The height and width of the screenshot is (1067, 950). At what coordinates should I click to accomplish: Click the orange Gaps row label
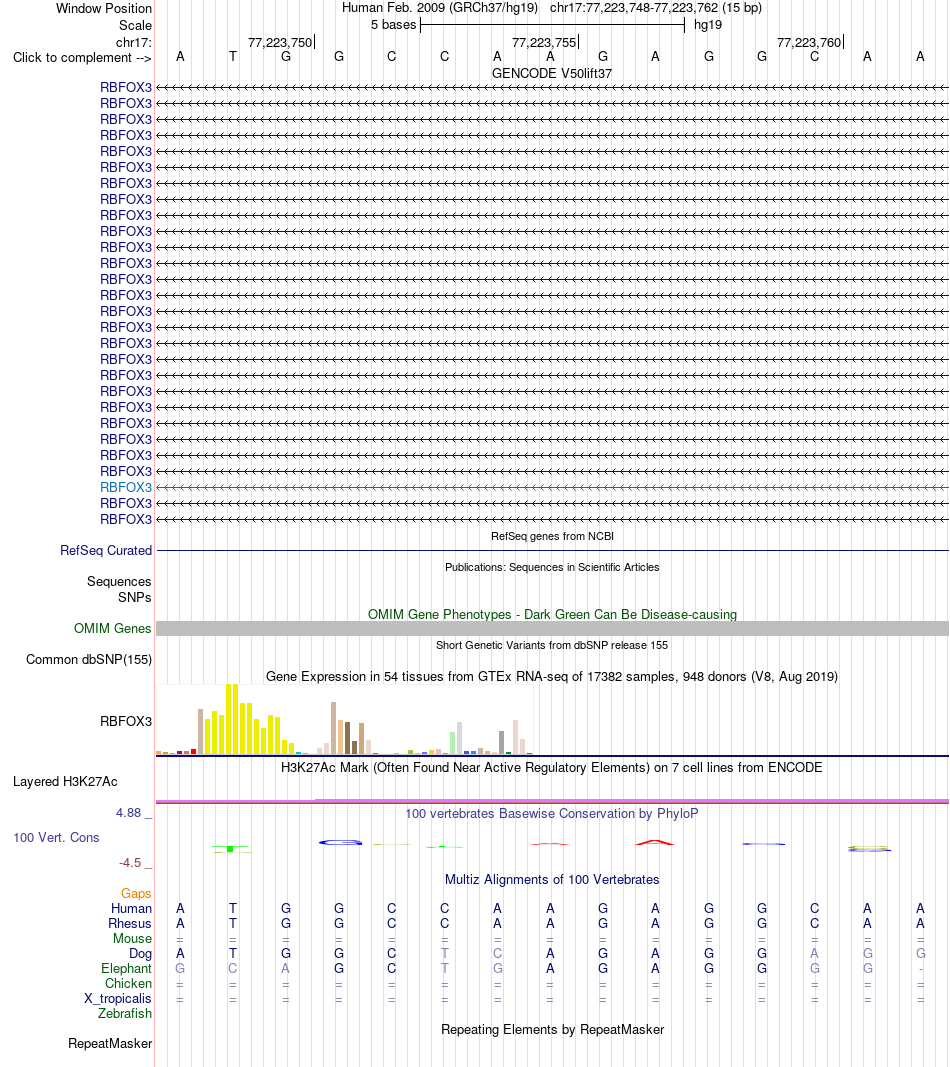(x=136, y=893)
